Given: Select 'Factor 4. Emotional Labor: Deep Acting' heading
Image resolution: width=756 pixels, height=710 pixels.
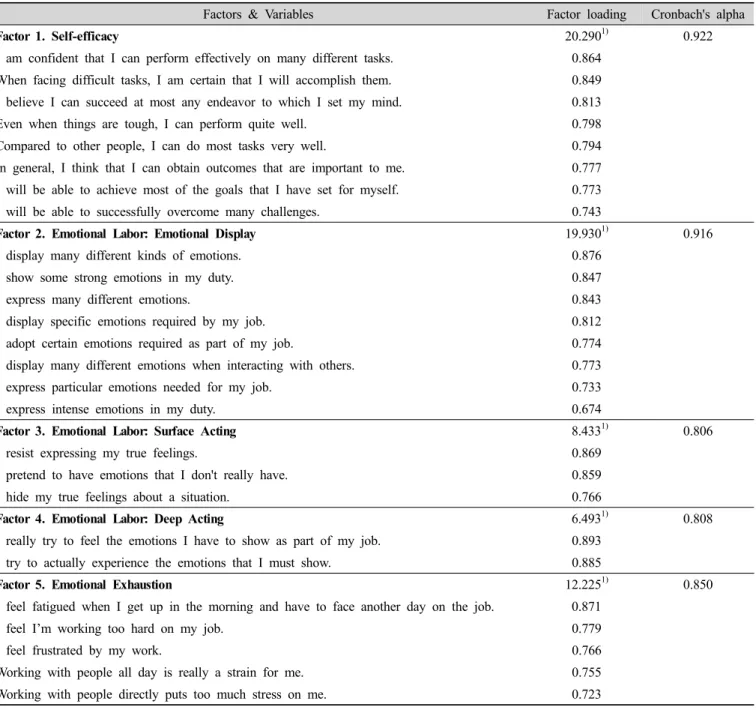Looking at the screenshot, I should (x=112, y=519).
